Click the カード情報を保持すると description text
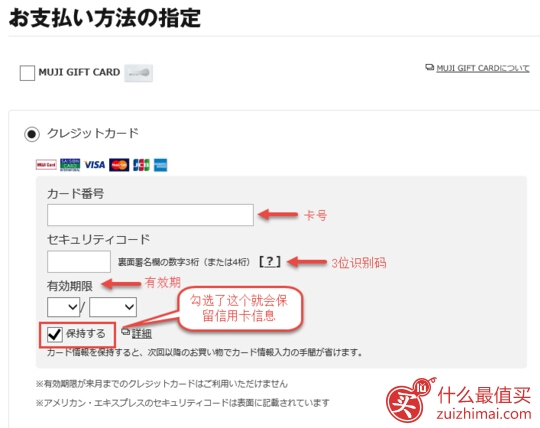 click(x=205, y=352)
